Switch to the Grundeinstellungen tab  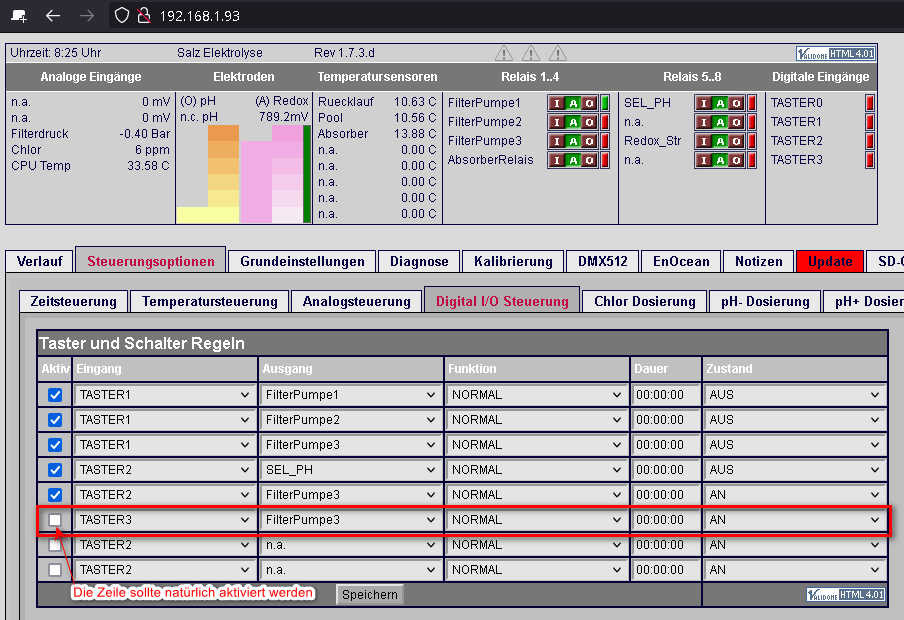point(302,261)
